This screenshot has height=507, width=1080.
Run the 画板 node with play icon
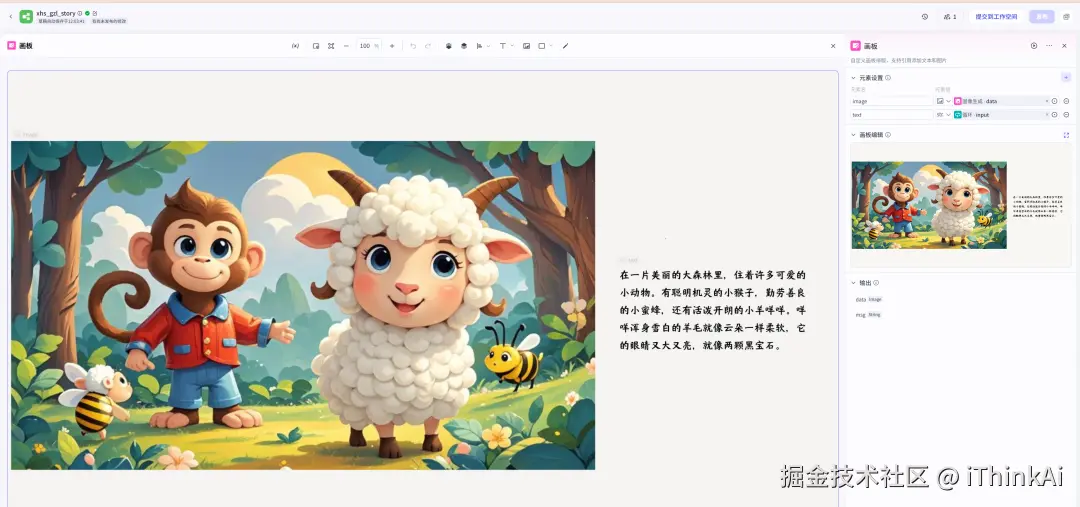pyautogui.click(x=1034, y=45)
